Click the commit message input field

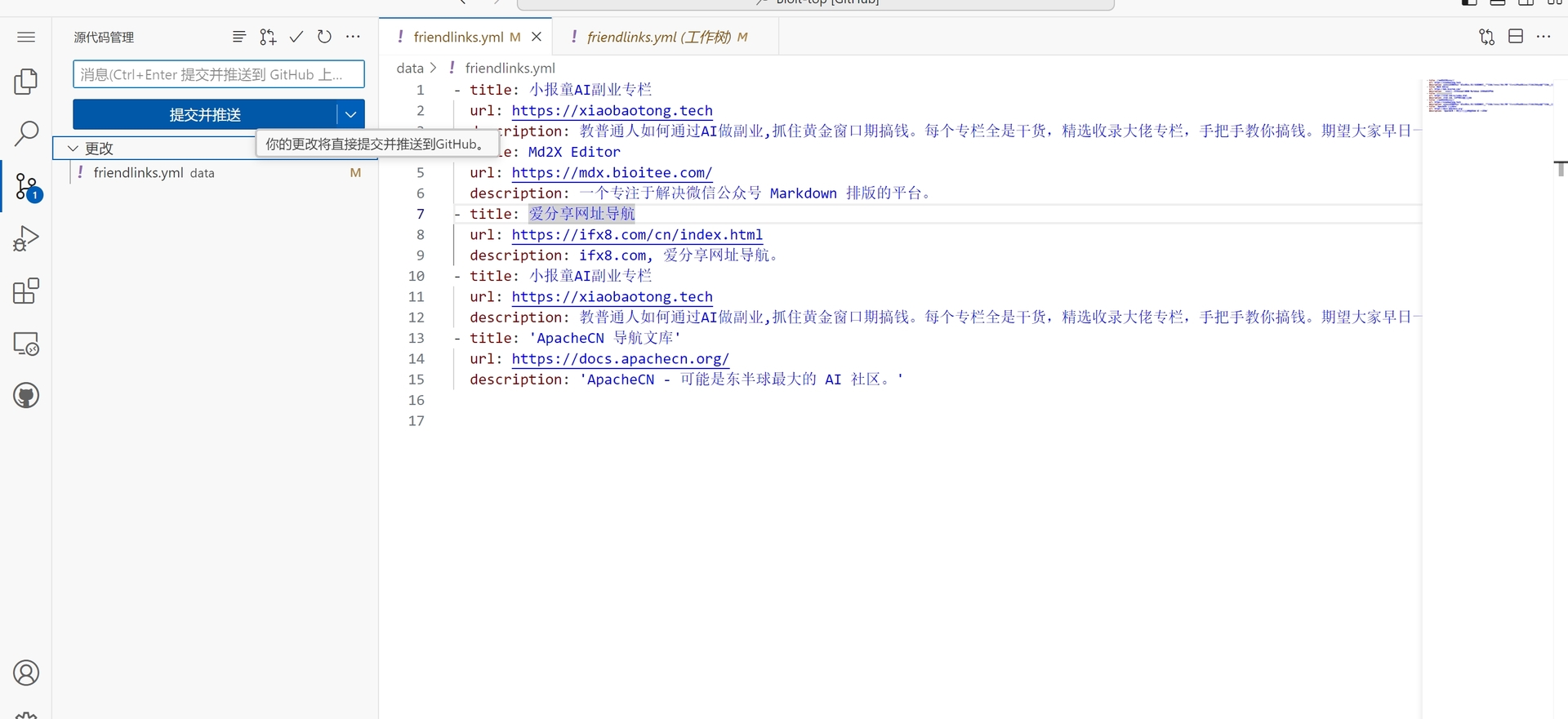pos(218,74)
